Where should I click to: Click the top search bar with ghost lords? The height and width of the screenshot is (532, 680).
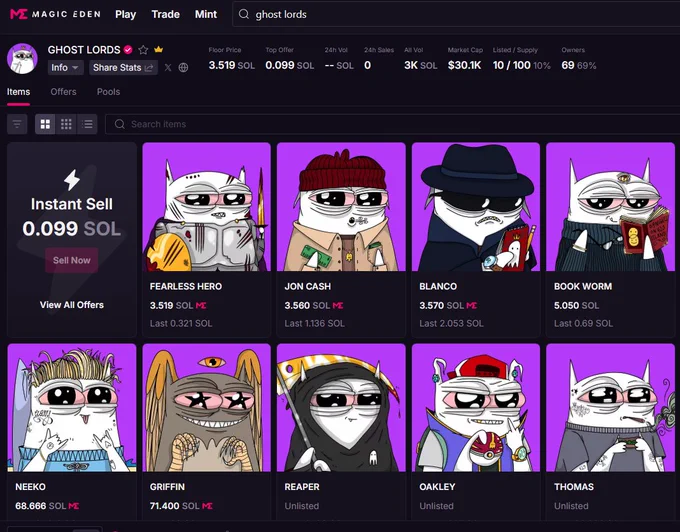coord(456,14)
